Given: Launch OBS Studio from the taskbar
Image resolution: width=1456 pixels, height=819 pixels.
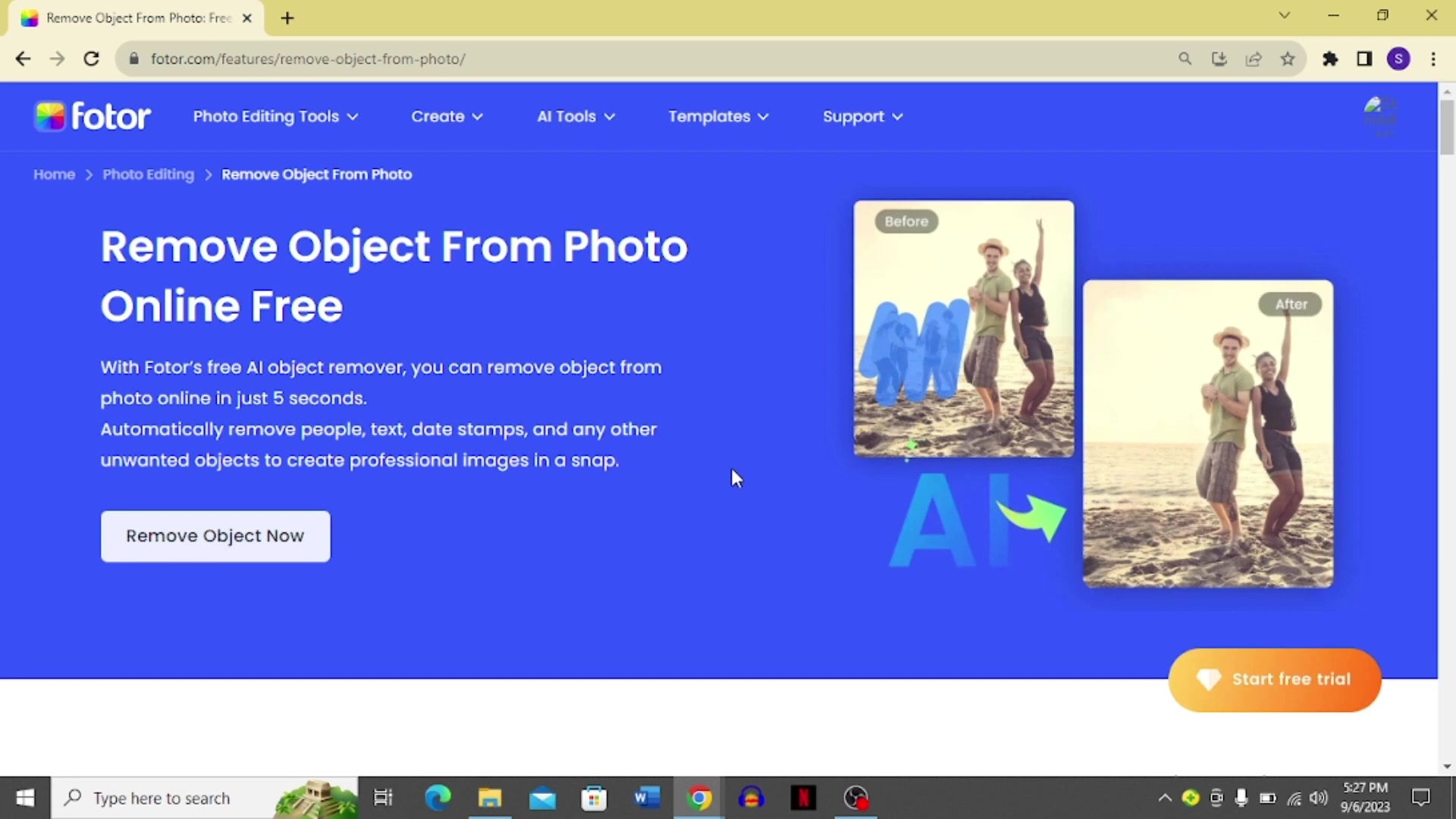Looking at the screenshot, I should pyautogui.click(x=855, y=798).
